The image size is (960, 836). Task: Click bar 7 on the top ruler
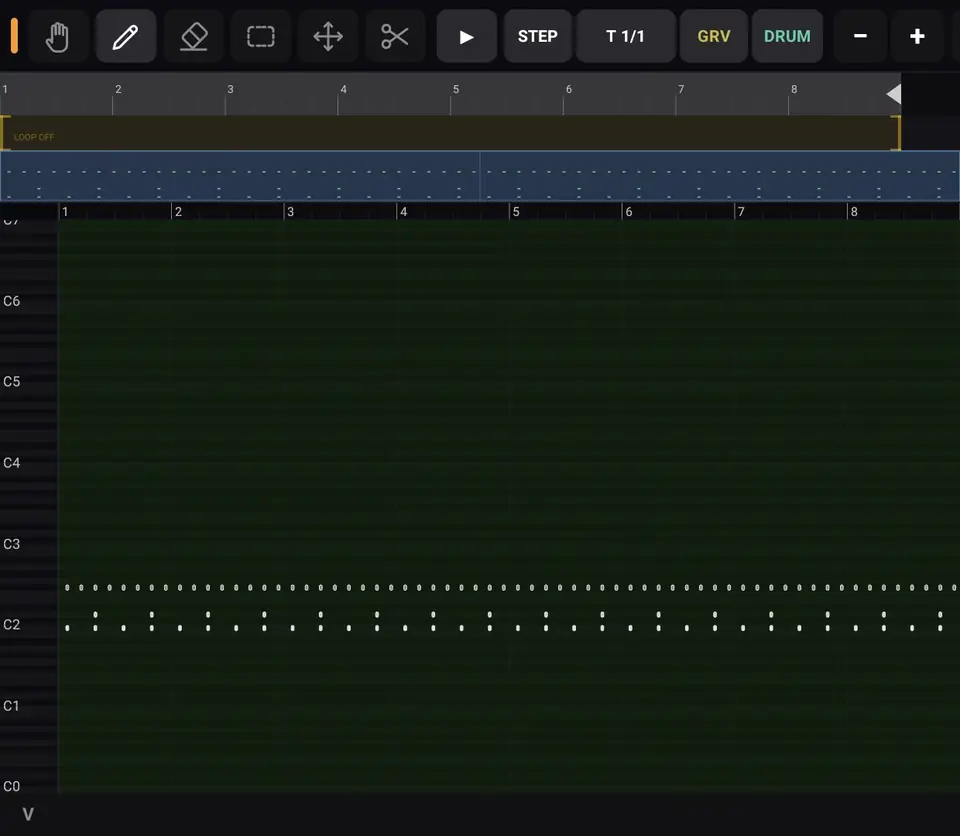[681, 89]
